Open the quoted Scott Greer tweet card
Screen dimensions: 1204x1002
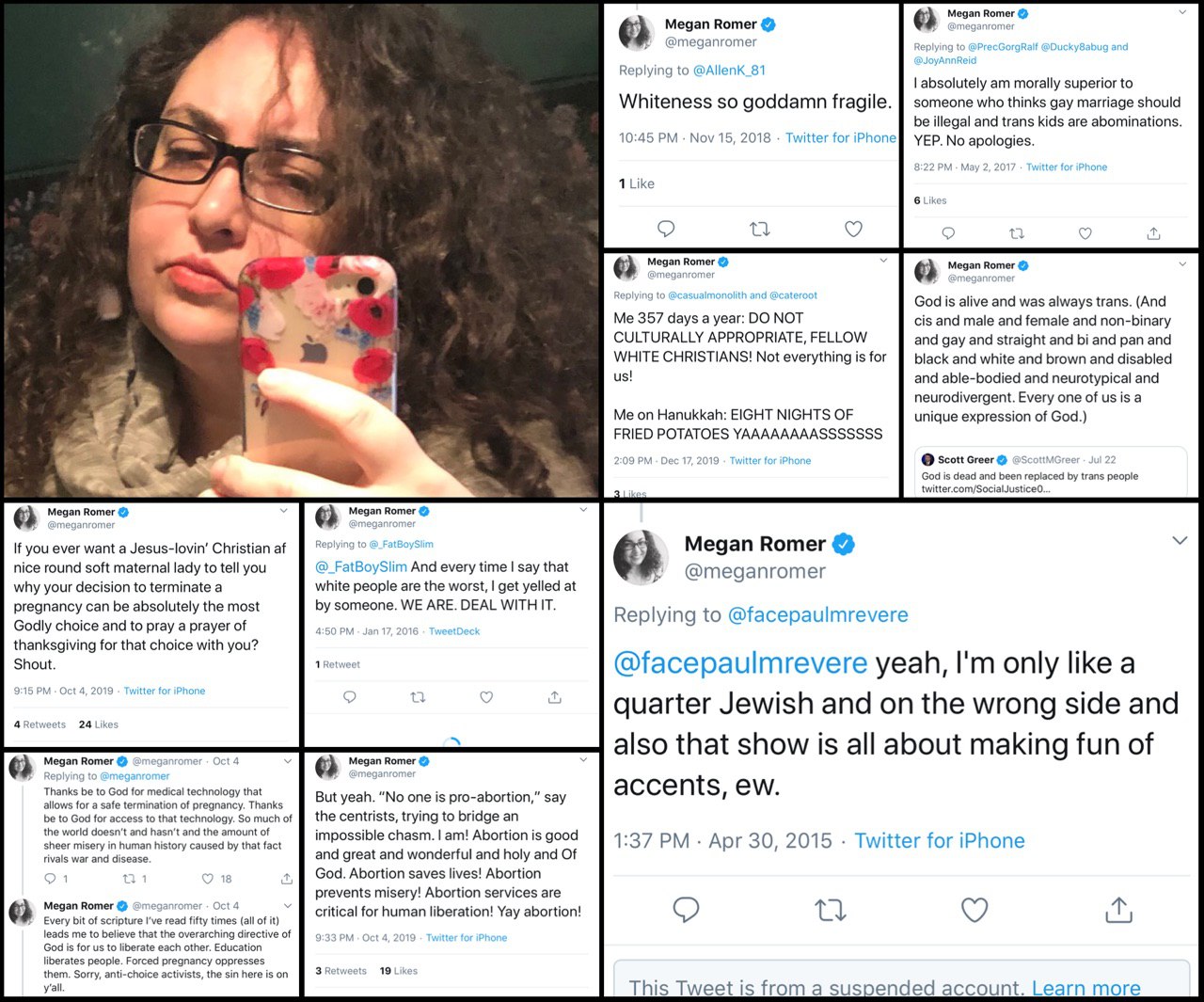click(1053, 472)
